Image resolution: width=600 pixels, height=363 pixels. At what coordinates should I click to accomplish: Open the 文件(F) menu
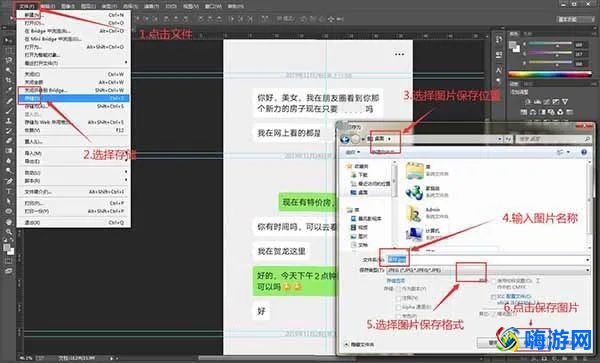click(x=28, y=6)
